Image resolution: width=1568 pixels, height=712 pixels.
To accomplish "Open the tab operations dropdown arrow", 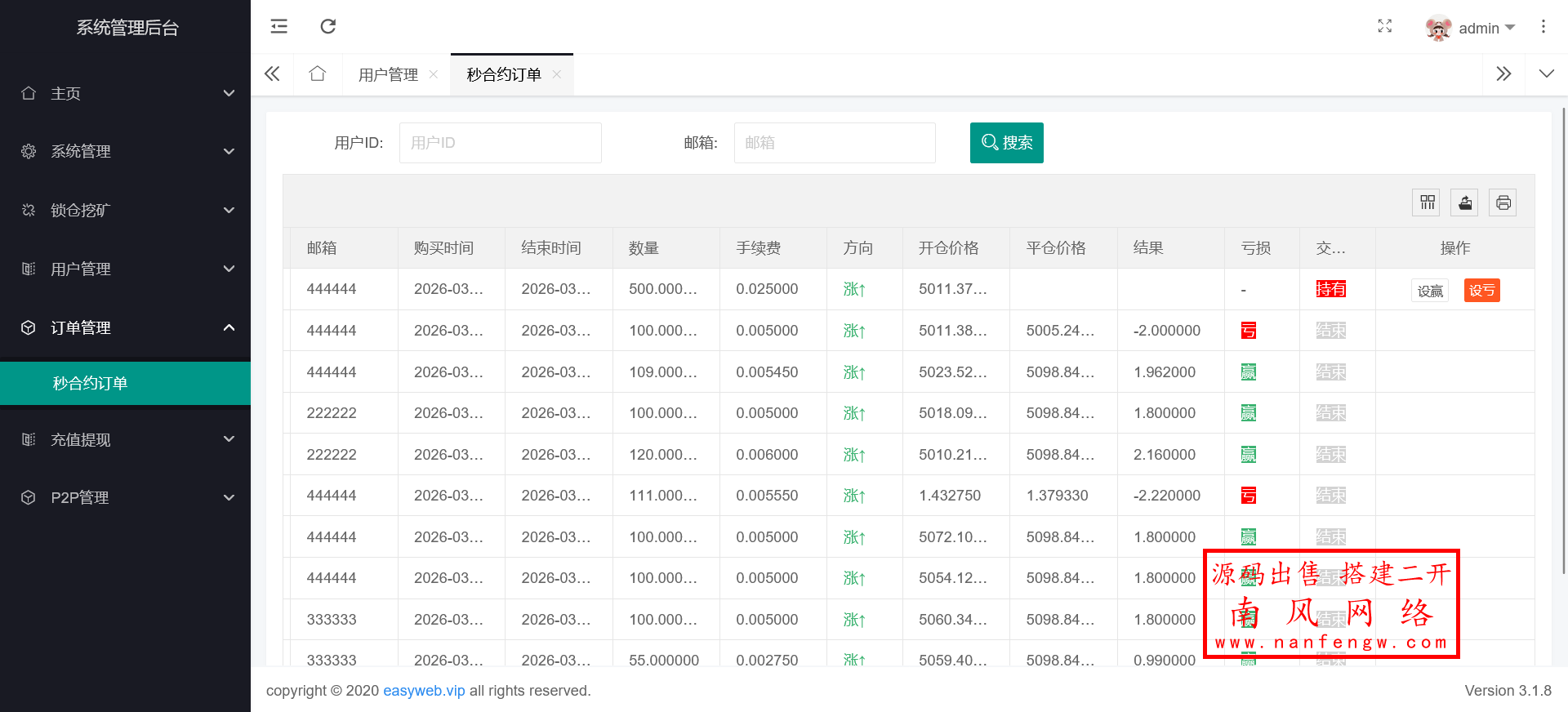I will [1547, 74].
